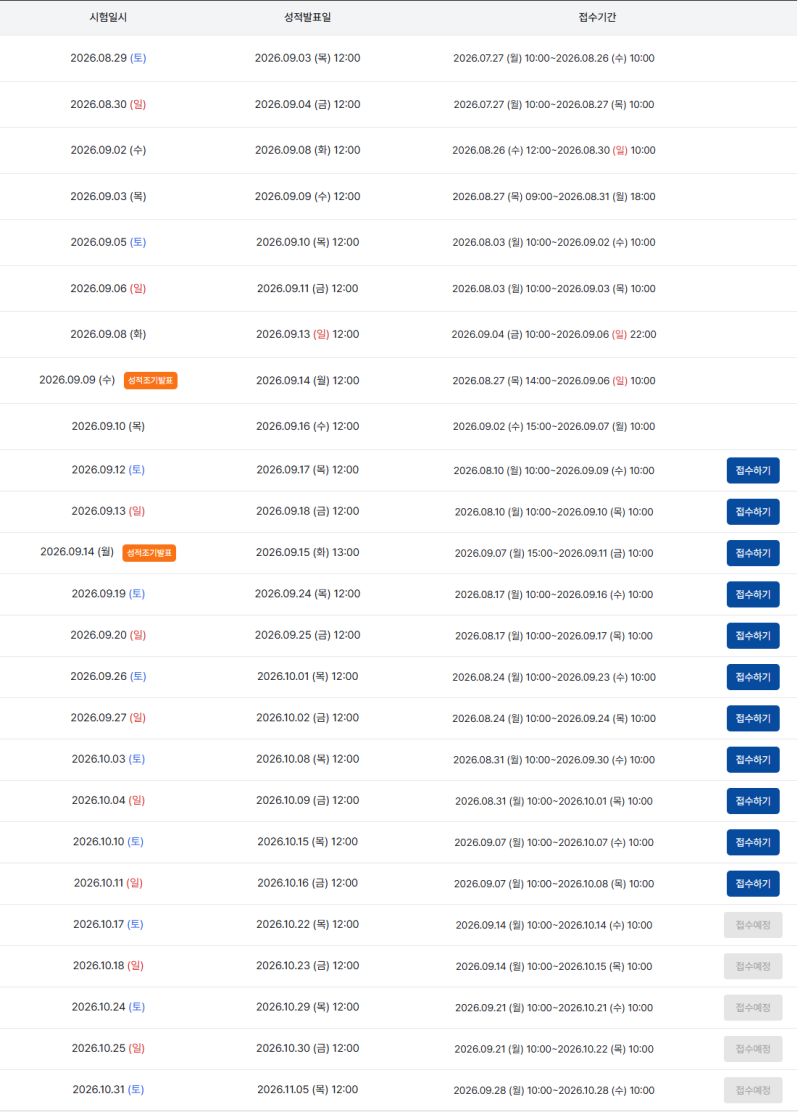Select exam date 2026.08.29 (토)
800x1112 pixels.
click(x=108, y=58)
